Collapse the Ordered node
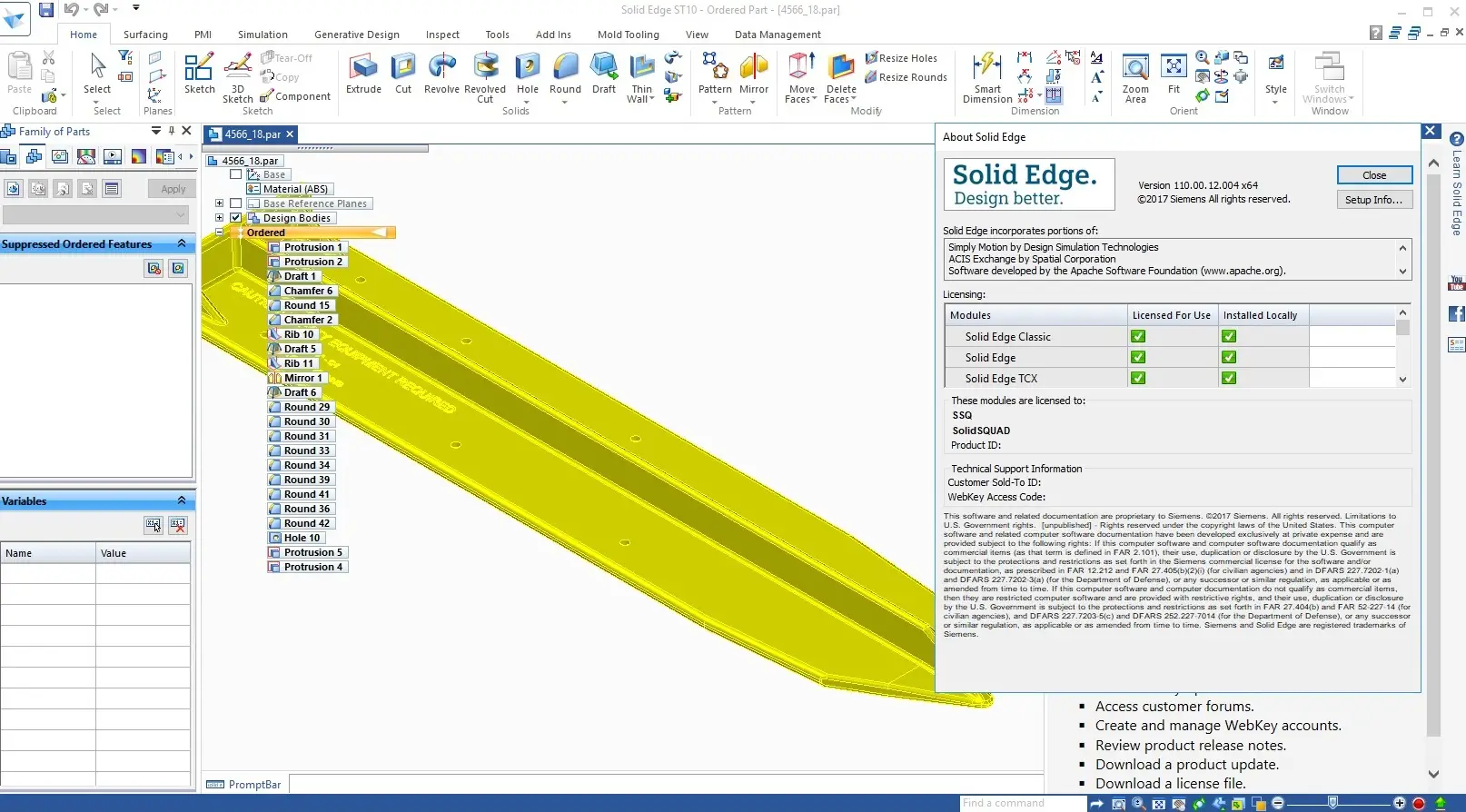The height and width of the screenshot is (812, 1466). (219, 233)
